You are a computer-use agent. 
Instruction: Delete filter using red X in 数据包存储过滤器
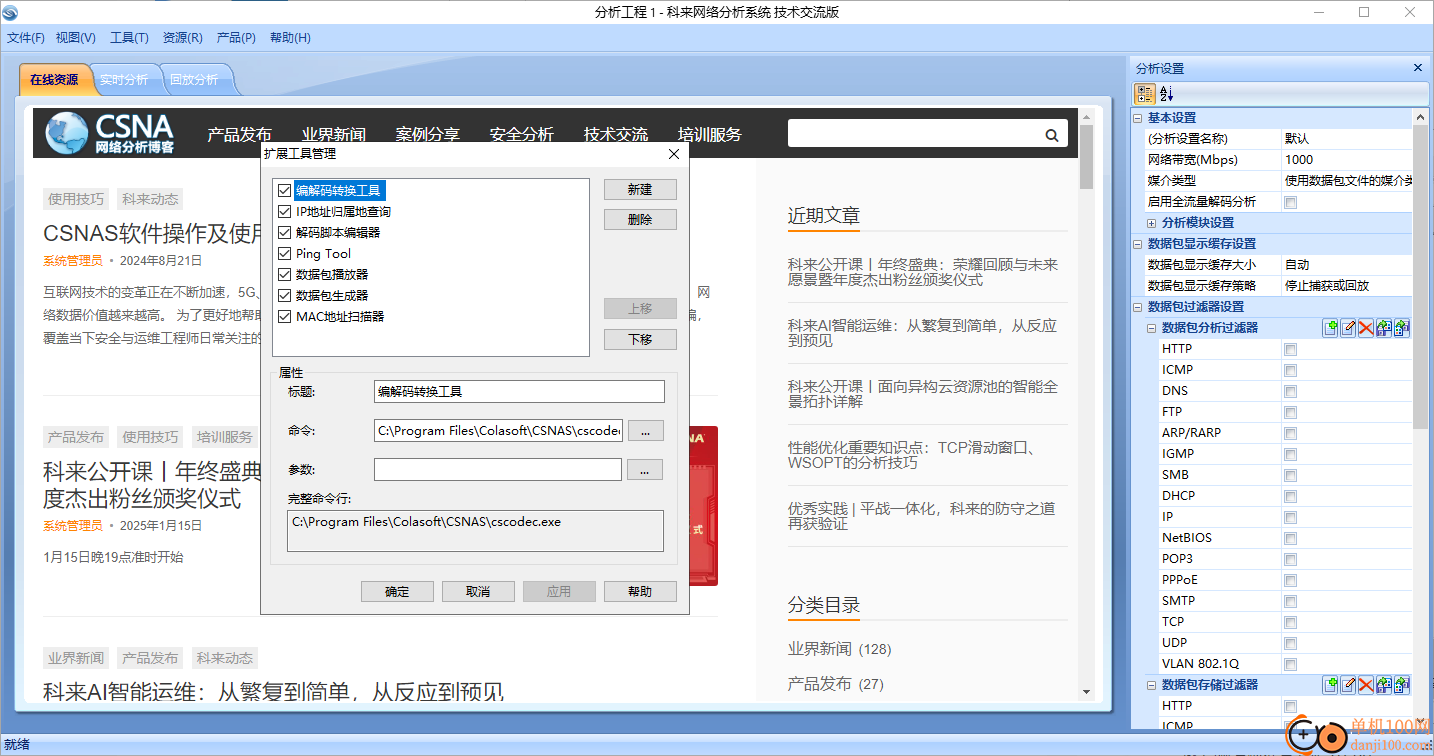click(1366, 685)
